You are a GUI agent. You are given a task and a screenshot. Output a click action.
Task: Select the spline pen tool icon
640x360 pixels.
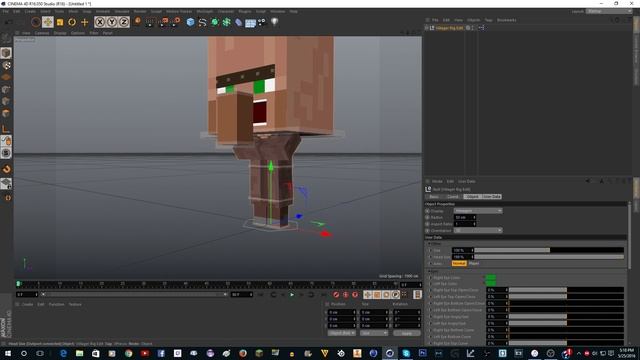pyautogui.click(x=202, y=22)
